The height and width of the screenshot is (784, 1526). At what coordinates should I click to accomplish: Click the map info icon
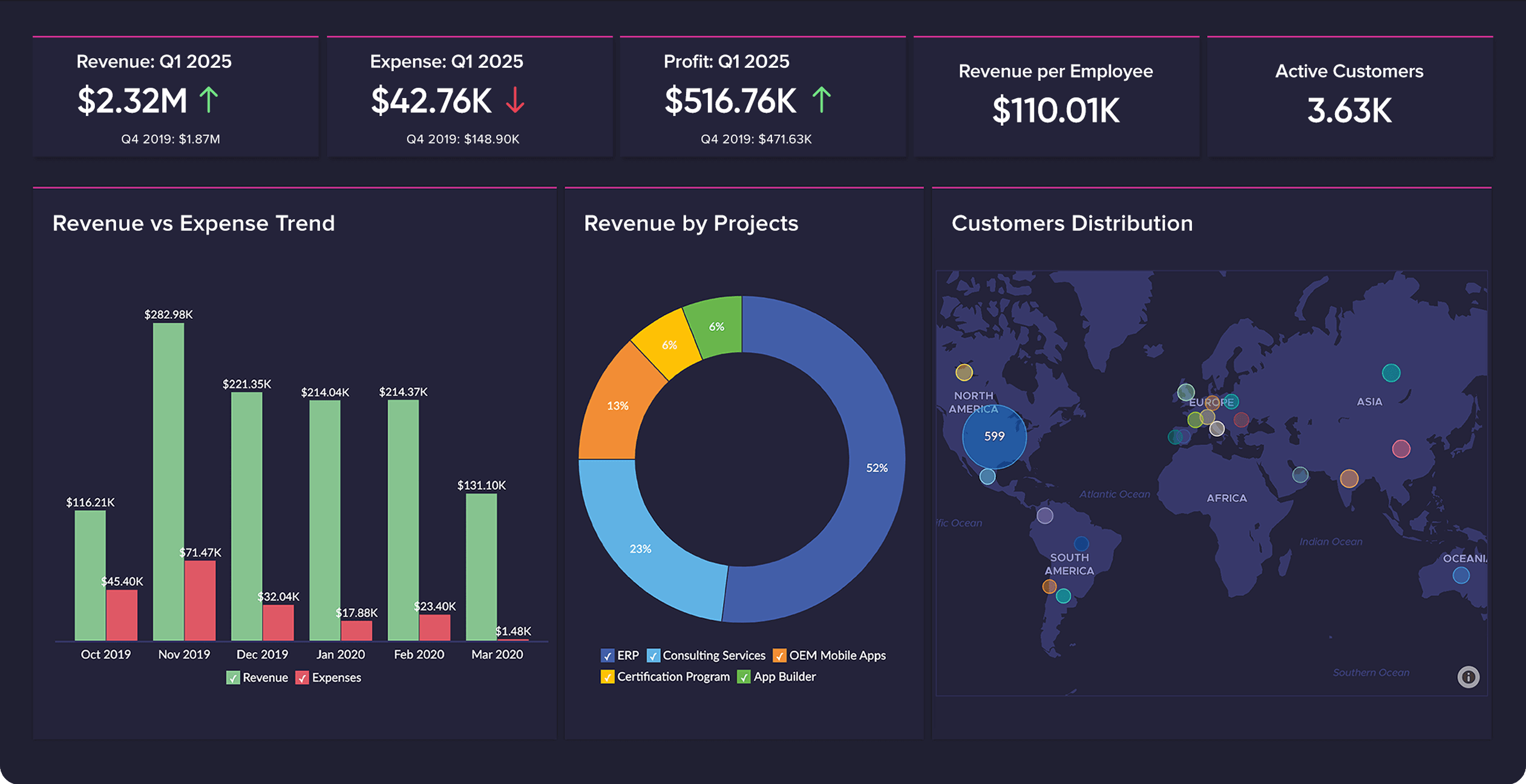tap(1468, 676)
